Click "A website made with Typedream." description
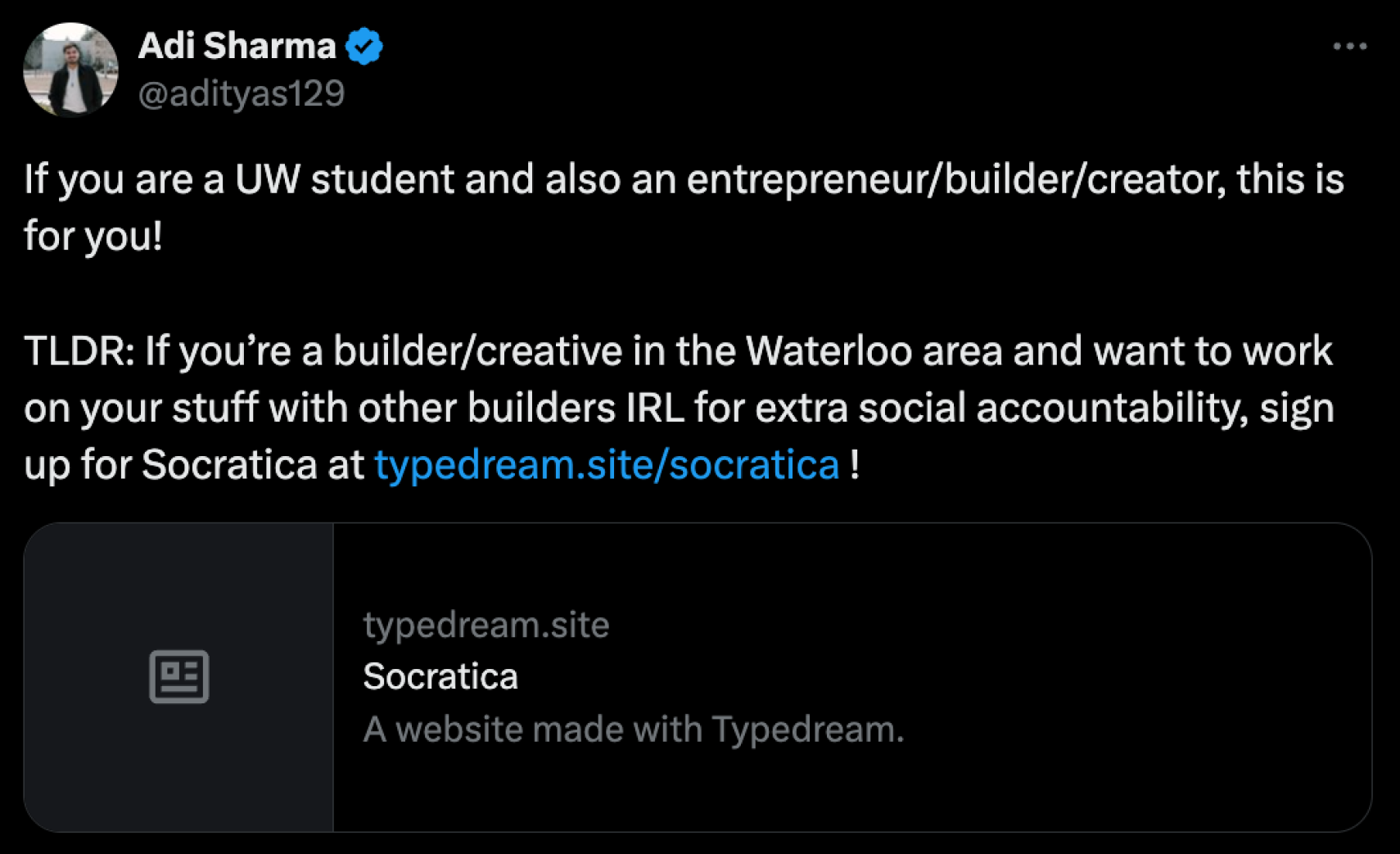The image size is (1400, 854). tap(634, 729)
